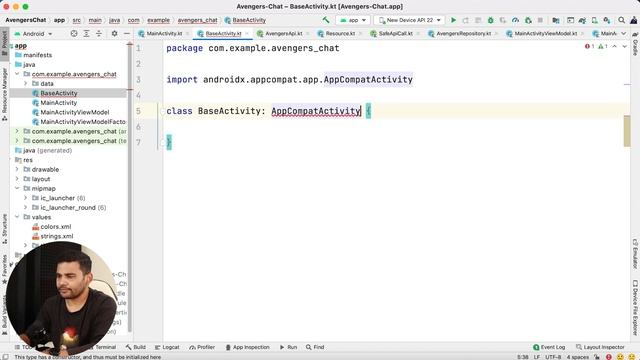Toggle Gradle side panel tab

[635, 44]
